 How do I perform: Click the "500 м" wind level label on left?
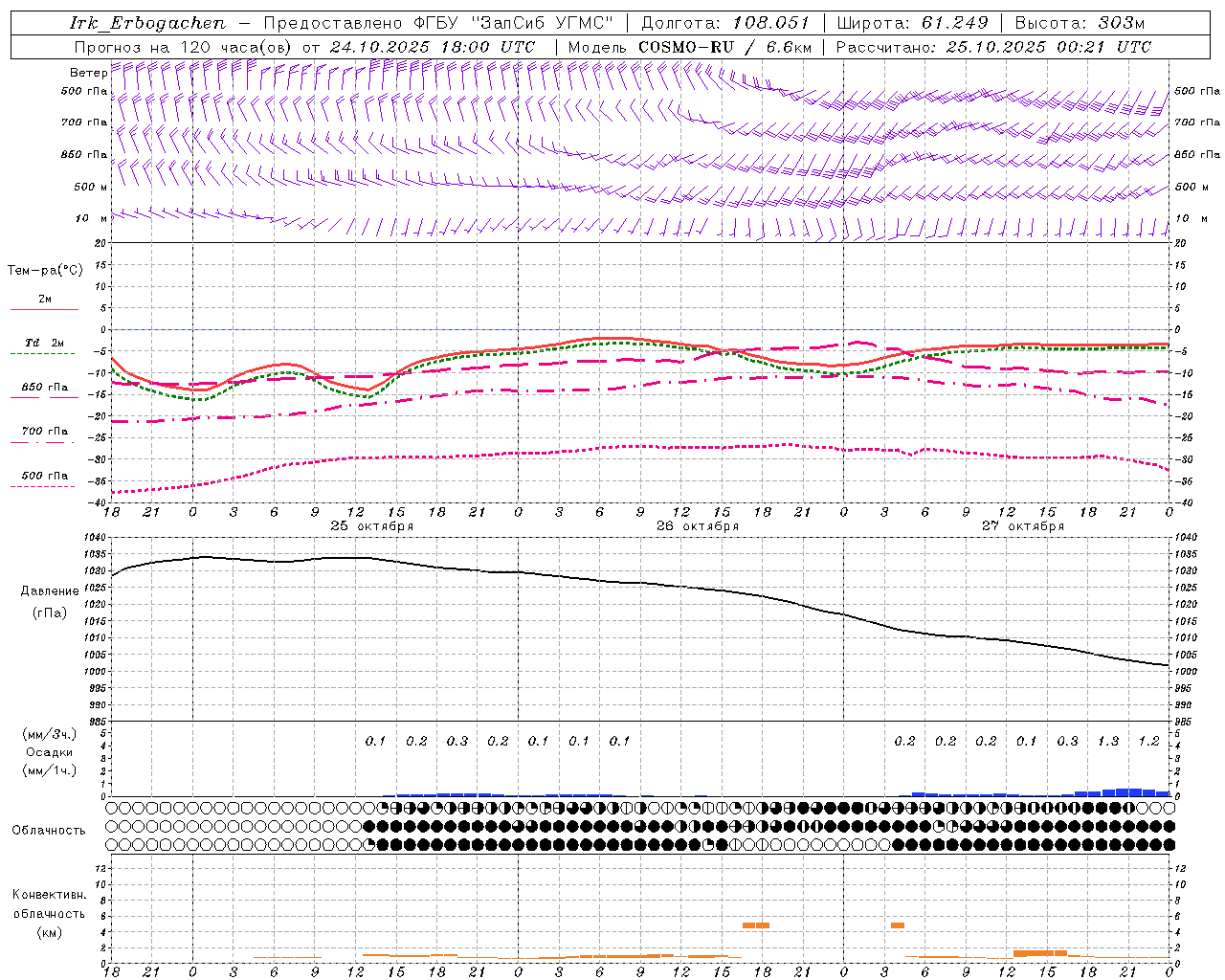coord(91,187)
